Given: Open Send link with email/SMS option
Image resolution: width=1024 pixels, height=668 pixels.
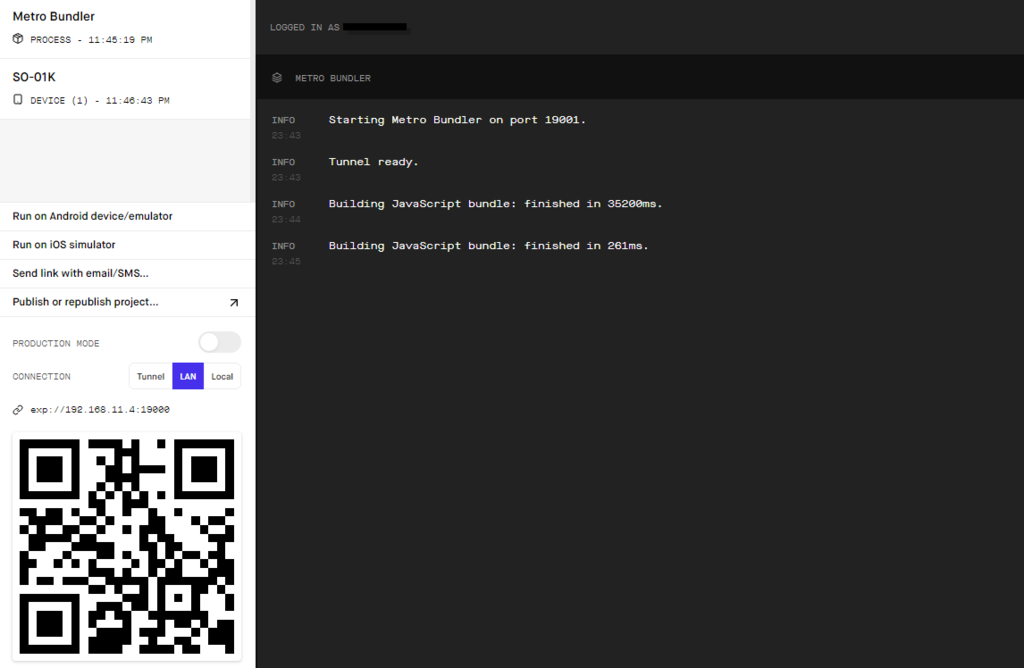Looking at the screenshot, I should pyautogui.click(x=127, y=274).
